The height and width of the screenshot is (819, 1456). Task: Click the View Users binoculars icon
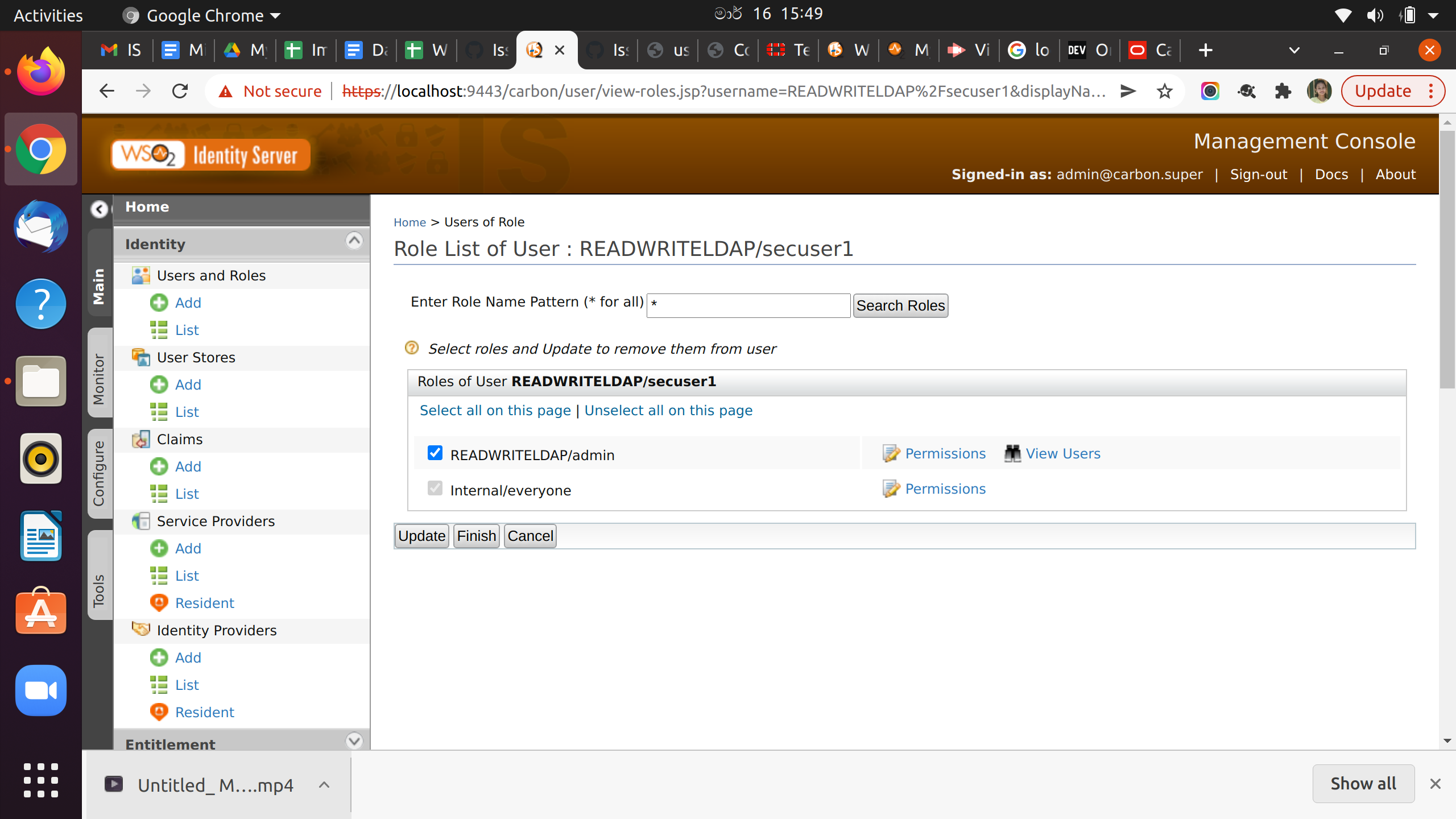pyautogui.click(x=1012, y=453)
